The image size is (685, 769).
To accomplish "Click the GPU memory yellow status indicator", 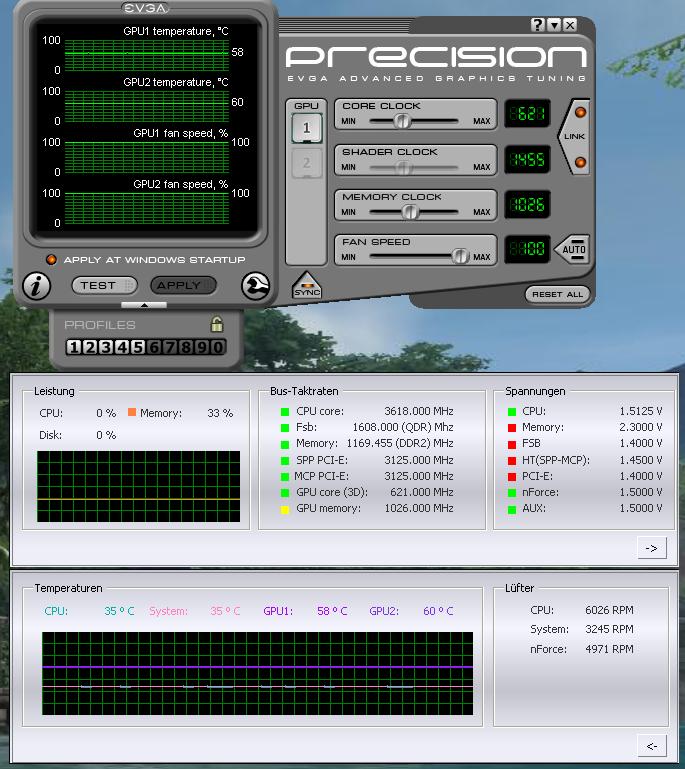I will tap(284, 510).
